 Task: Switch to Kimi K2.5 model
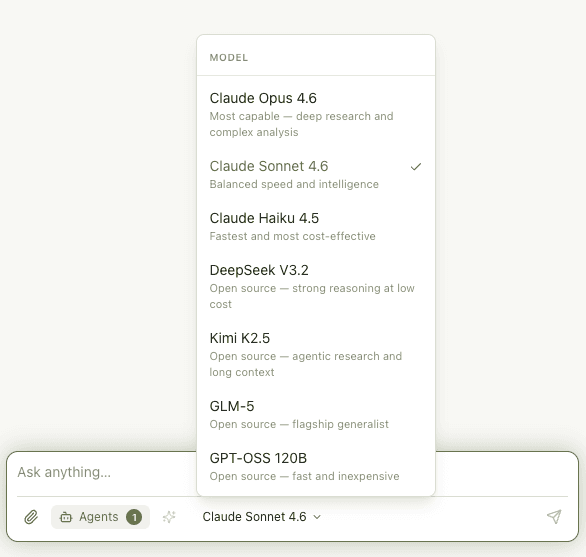(316, 354)
